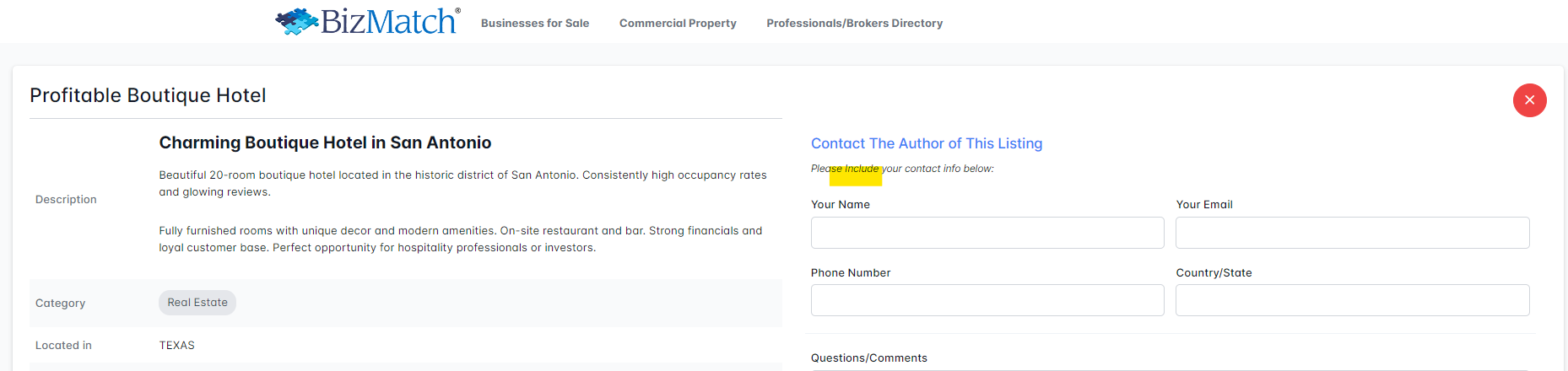Close the listing with the red X button

(x=1529, y=100)
